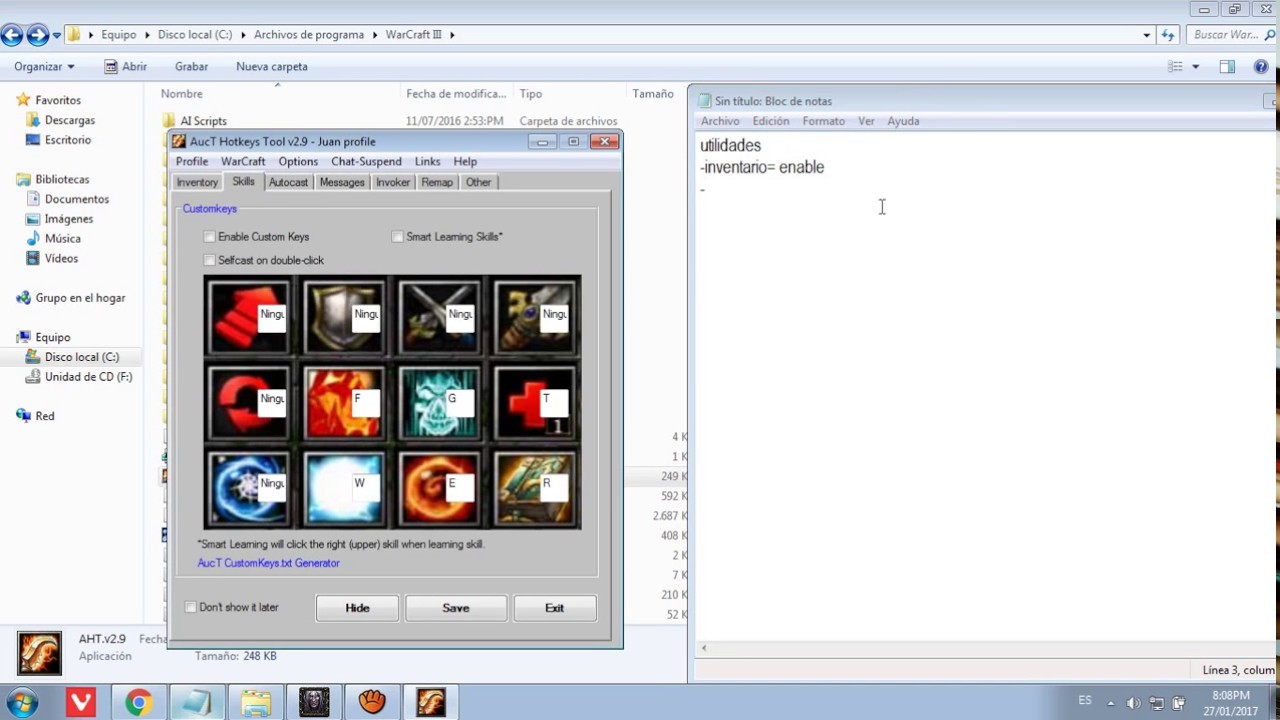1280x720 pixels.
Task: Open Google Chrome from the taskbar
Action: point(139,703)
